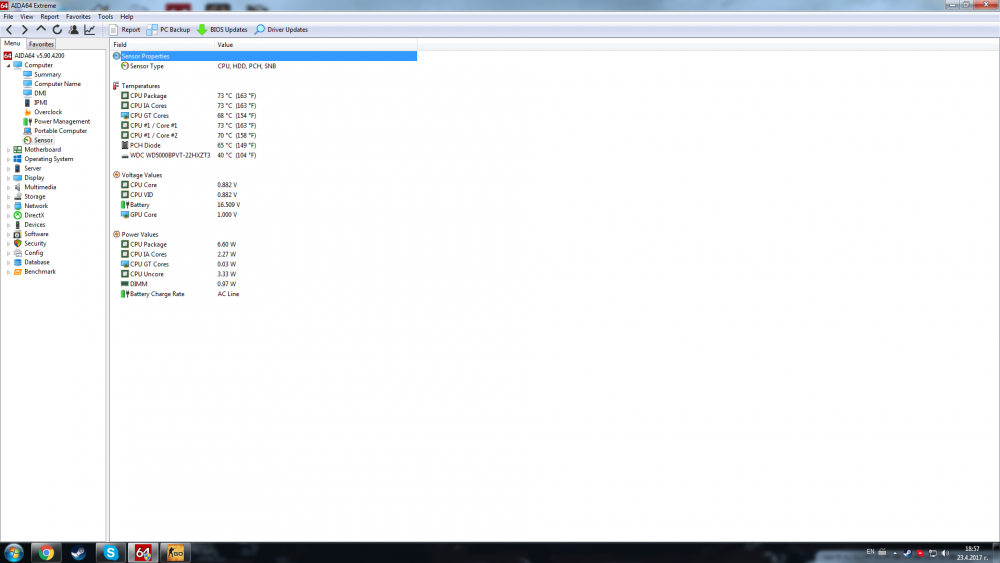Select the CPU Uncore power row

pos(264,274)
